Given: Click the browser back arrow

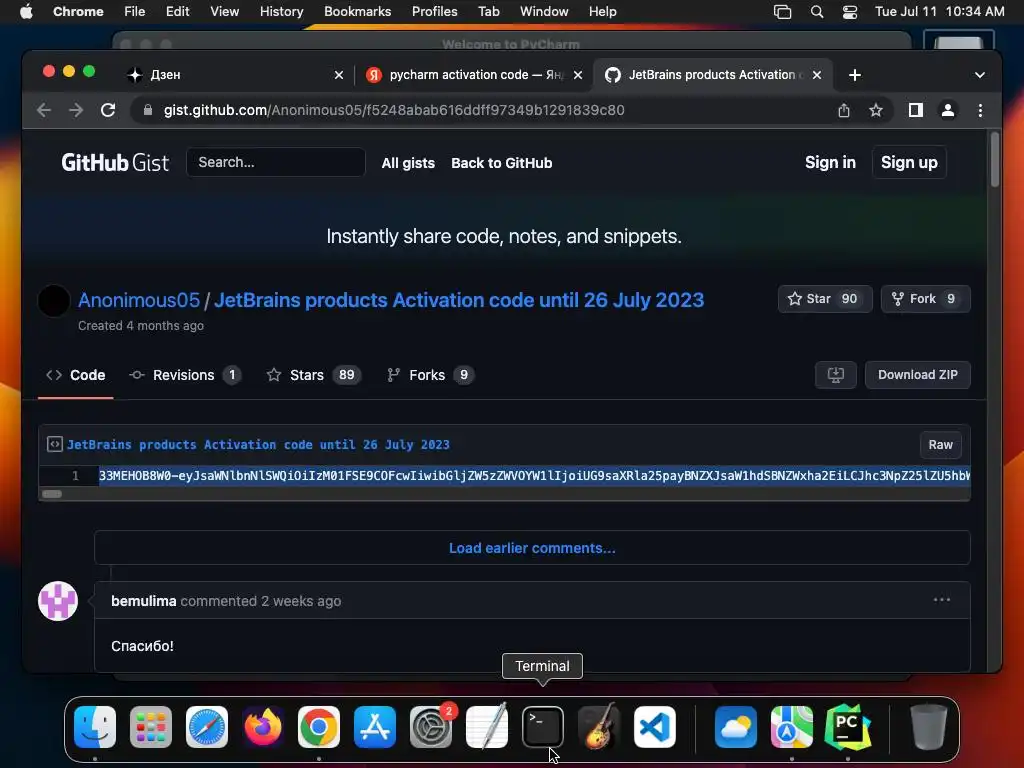Looking at the screenshot, I should coord(44,110).
